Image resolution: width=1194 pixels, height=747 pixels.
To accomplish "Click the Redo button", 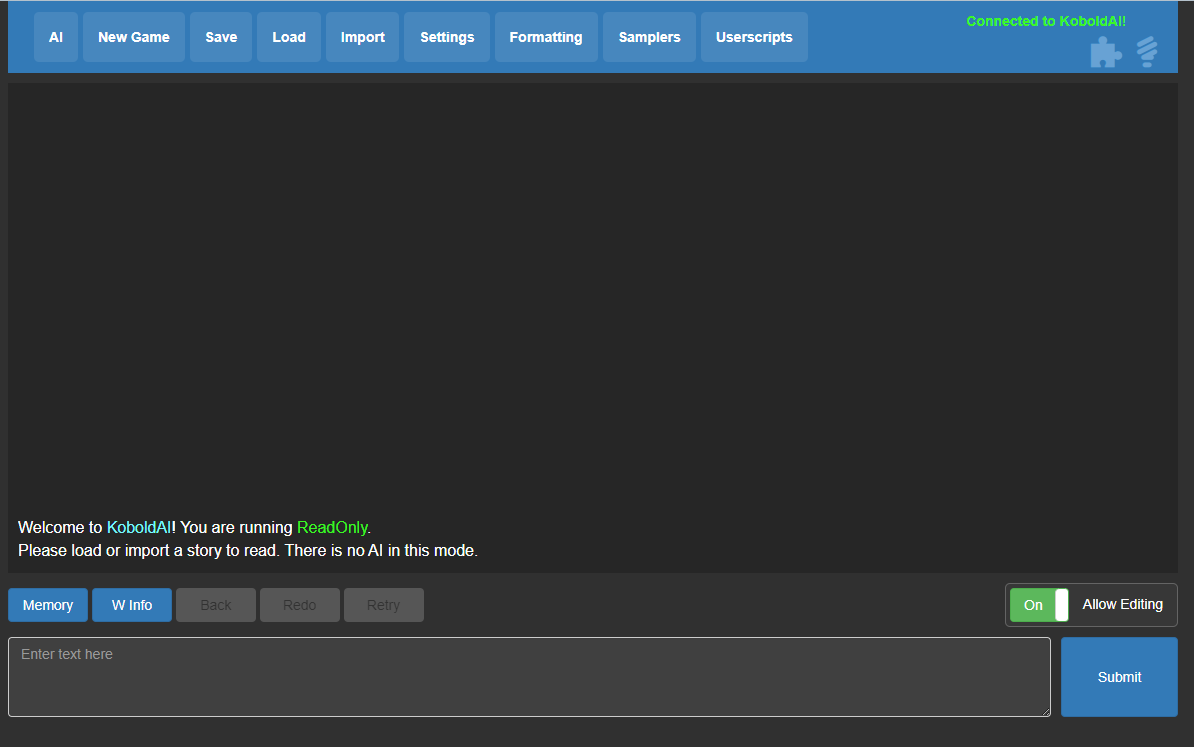I will click(299, 605).
